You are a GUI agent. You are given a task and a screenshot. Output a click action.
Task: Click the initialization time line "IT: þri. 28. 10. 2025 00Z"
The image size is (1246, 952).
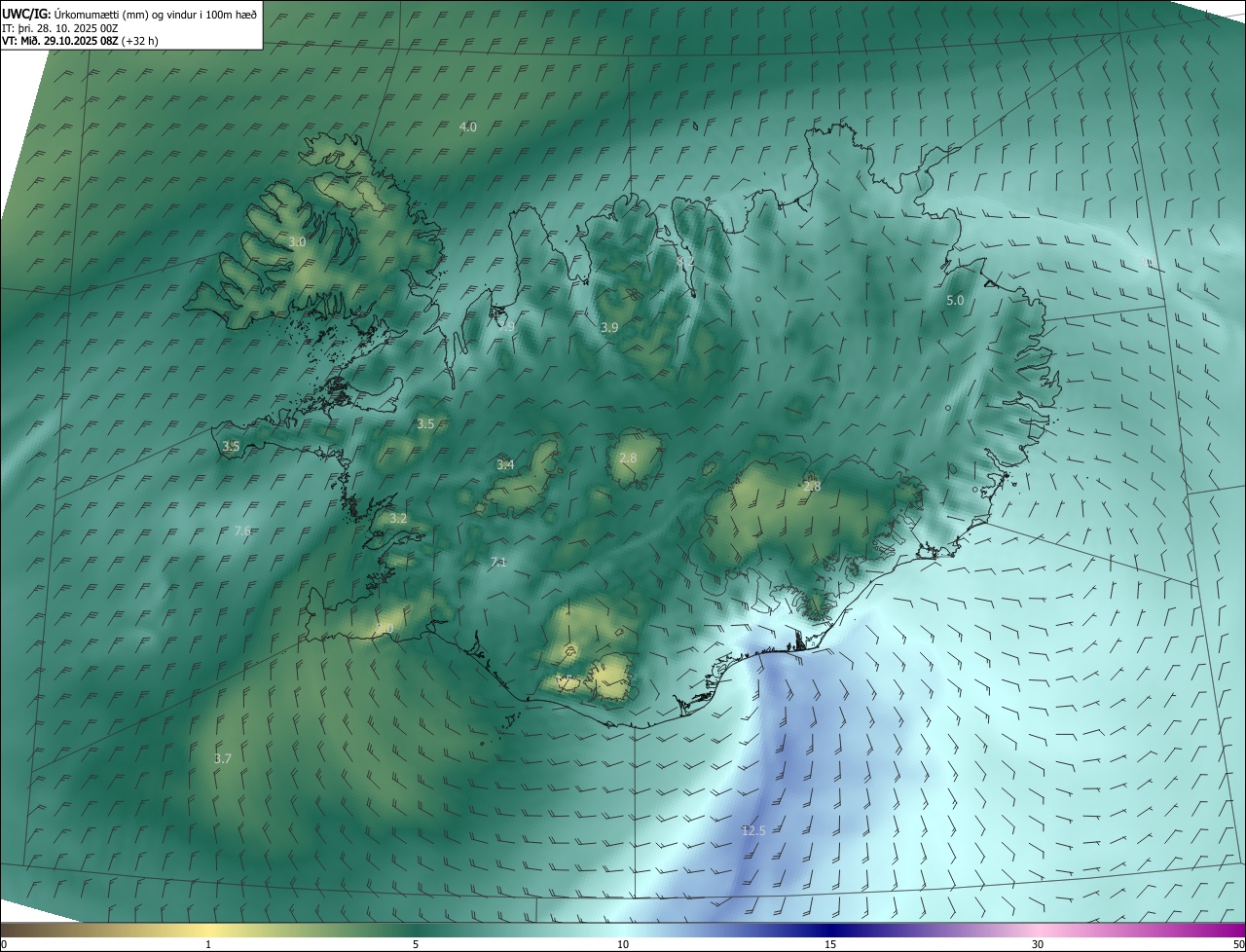(x=59, y=28)
